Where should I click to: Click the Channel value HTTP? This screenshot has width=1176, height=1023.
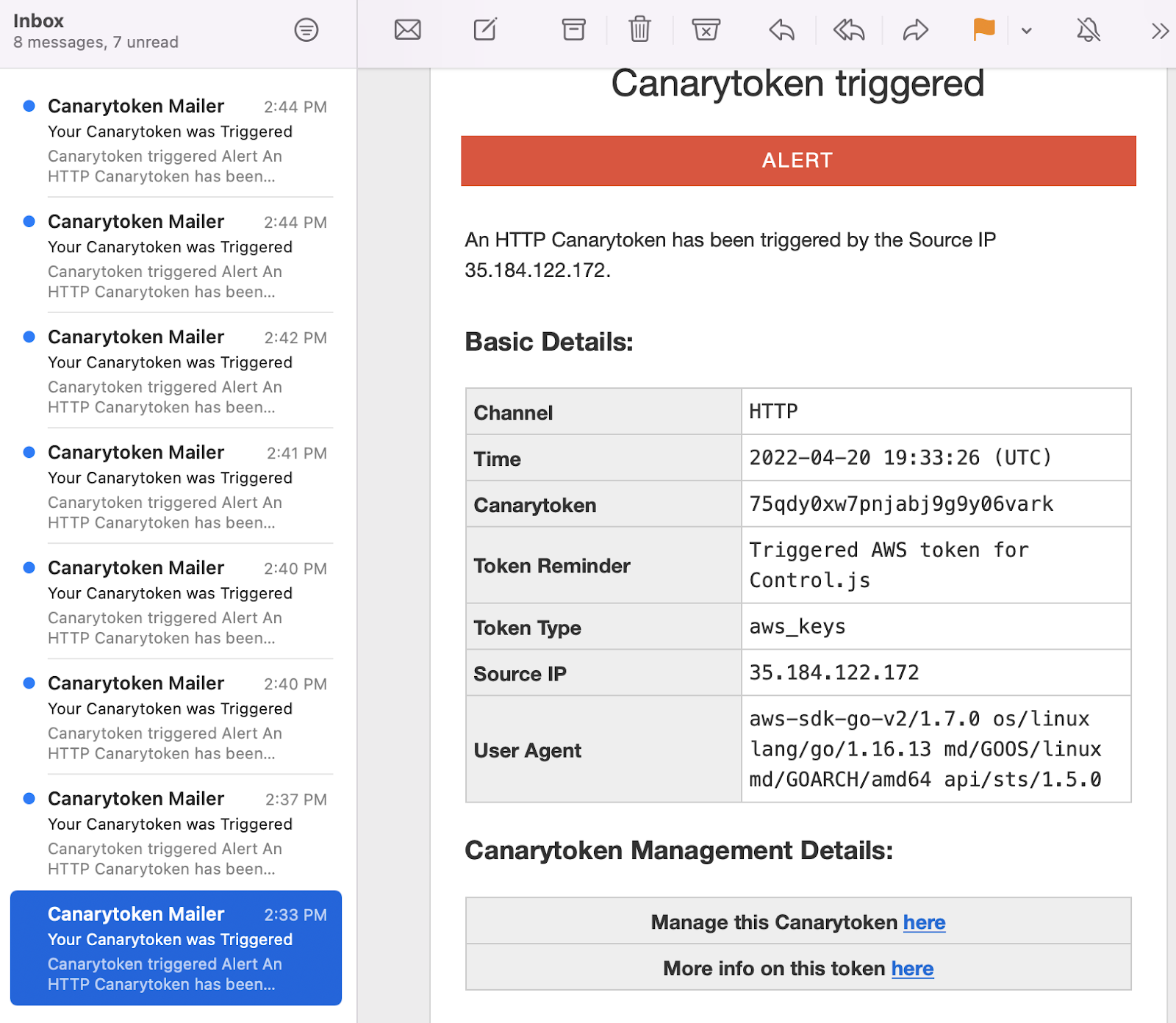coord(773,412)
